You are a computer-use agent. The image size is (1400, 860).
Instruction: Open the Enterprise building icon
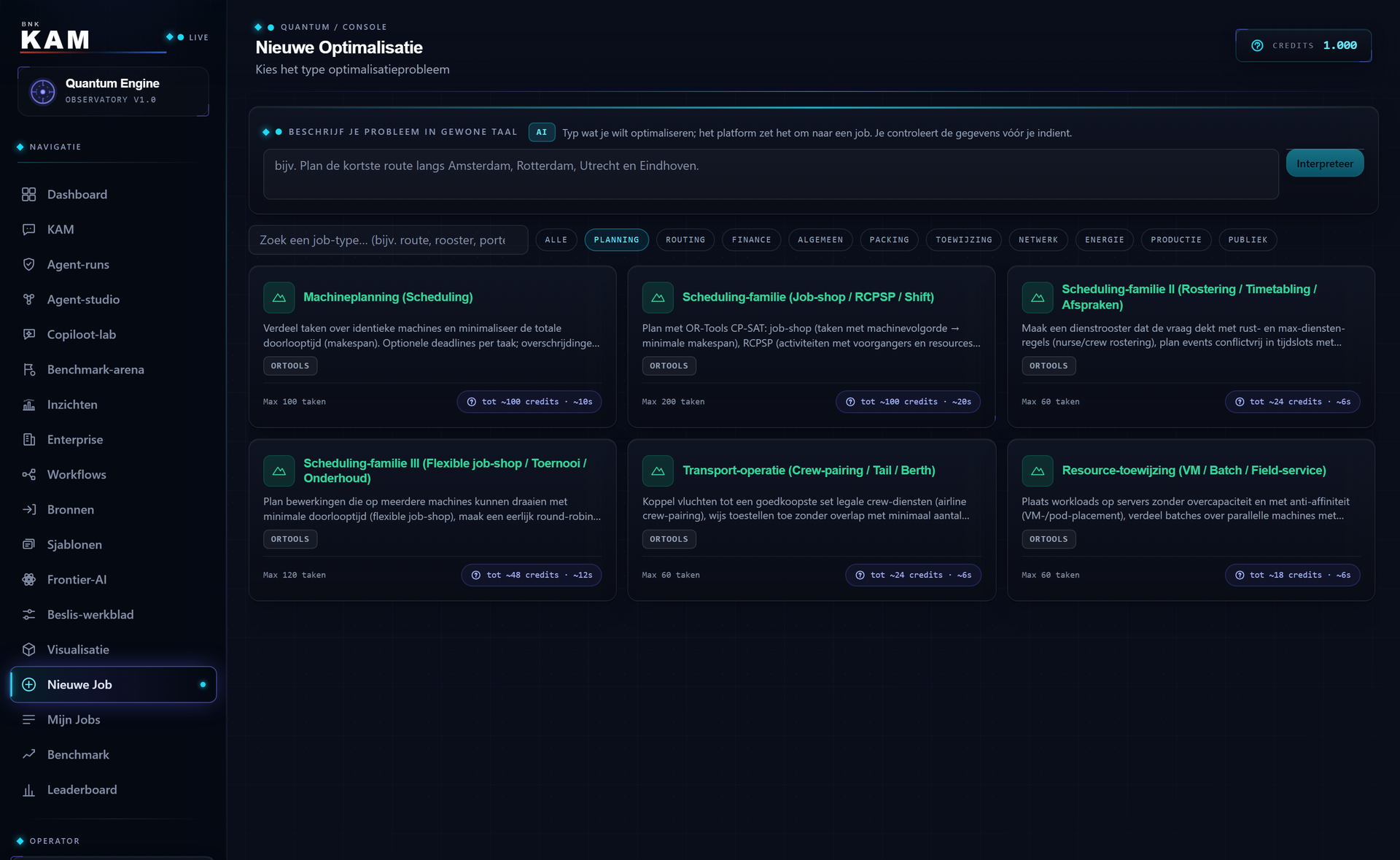(28, 439)
